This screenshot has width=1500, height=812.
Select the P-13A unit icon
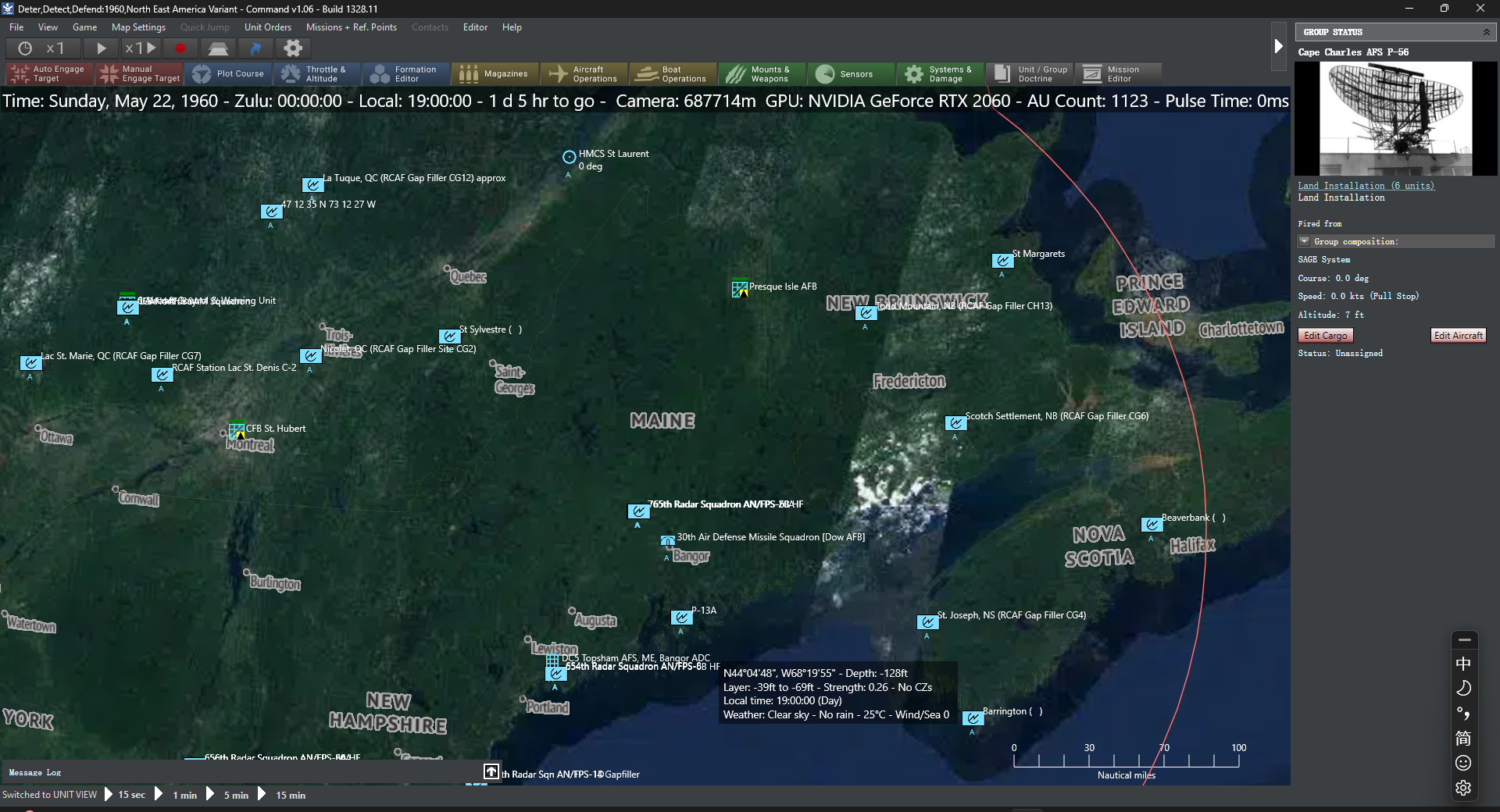681,618
